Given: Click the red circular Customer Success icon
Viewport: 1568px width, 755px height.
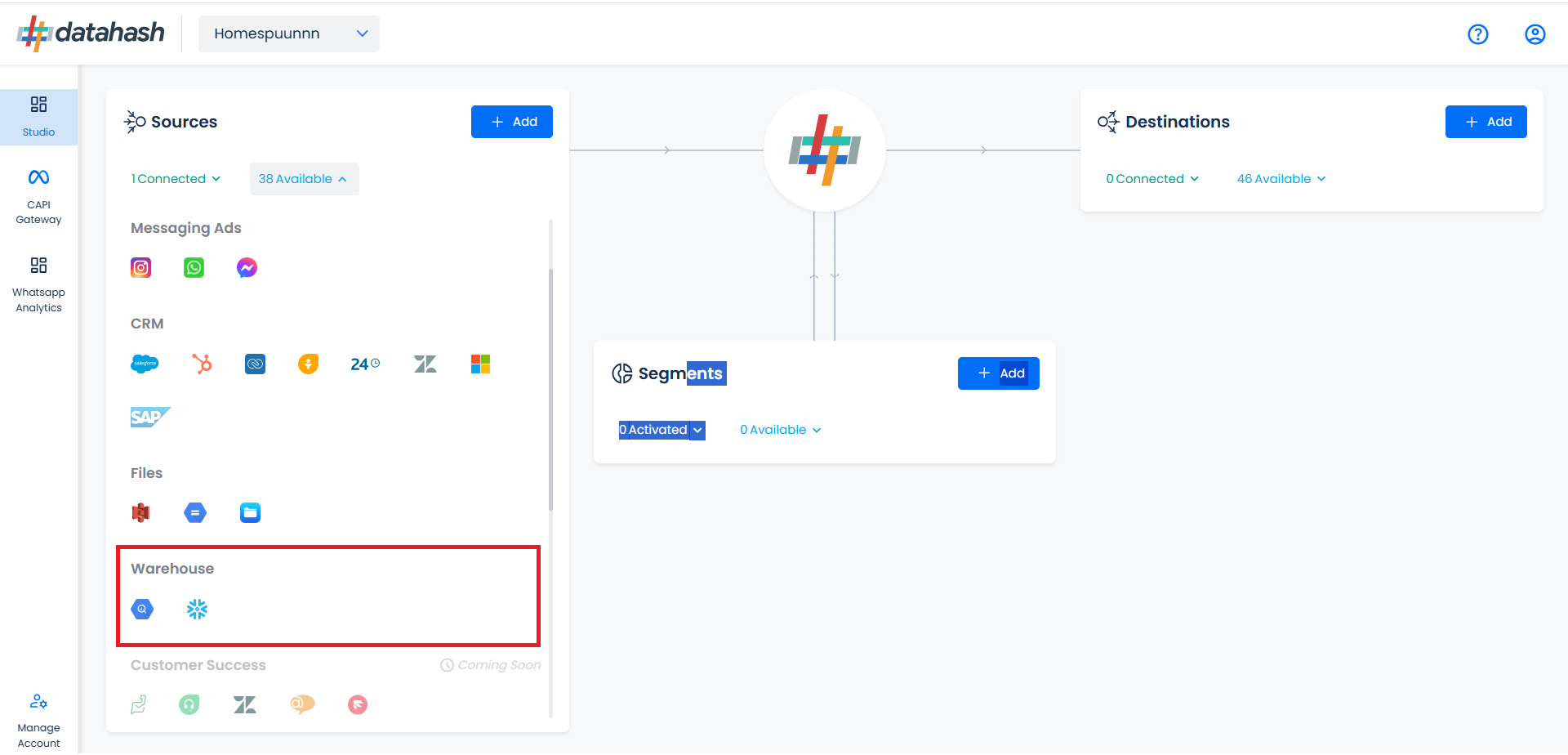Looking at the screenshot, I should pyautogui.click(x=358, y=704).
